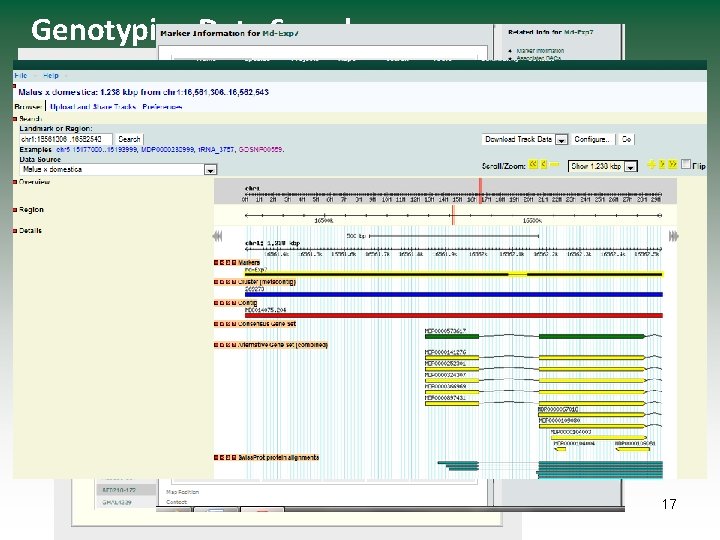Pan details panel left with gray arrows
This screenshot has width=720, height=540.
(x=217, y=236)
